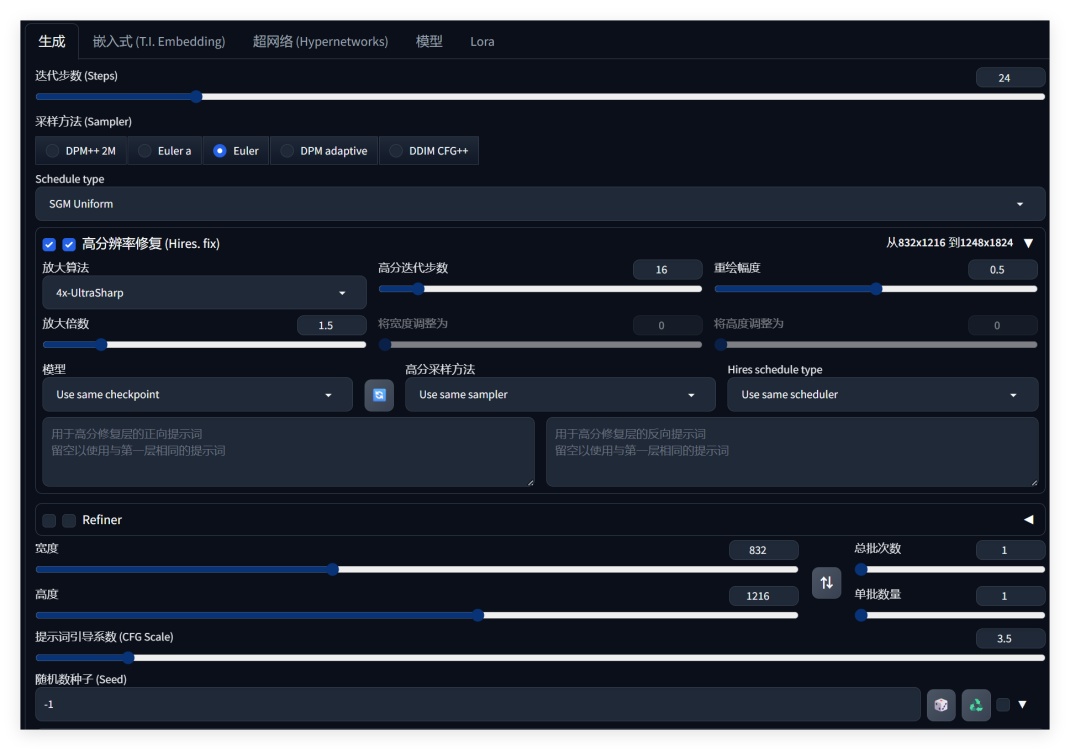This screenshot has width=1070, height=750.
Task: Select DPM++ 2M sampler option
Action: coord(81,151)
